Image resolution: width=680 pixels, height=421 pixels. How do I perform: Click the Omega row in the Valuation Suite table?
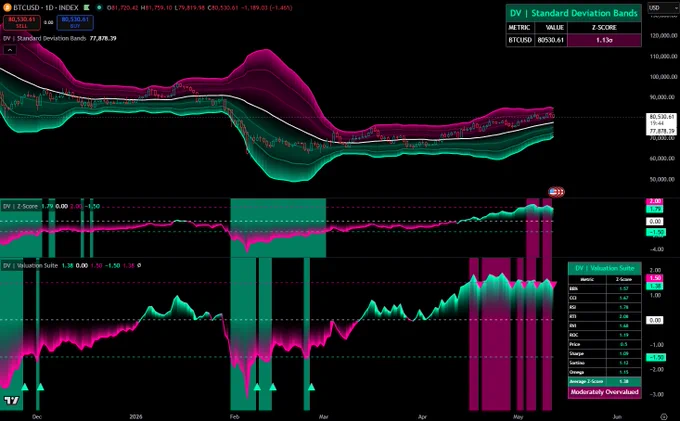tap(605, 372)
